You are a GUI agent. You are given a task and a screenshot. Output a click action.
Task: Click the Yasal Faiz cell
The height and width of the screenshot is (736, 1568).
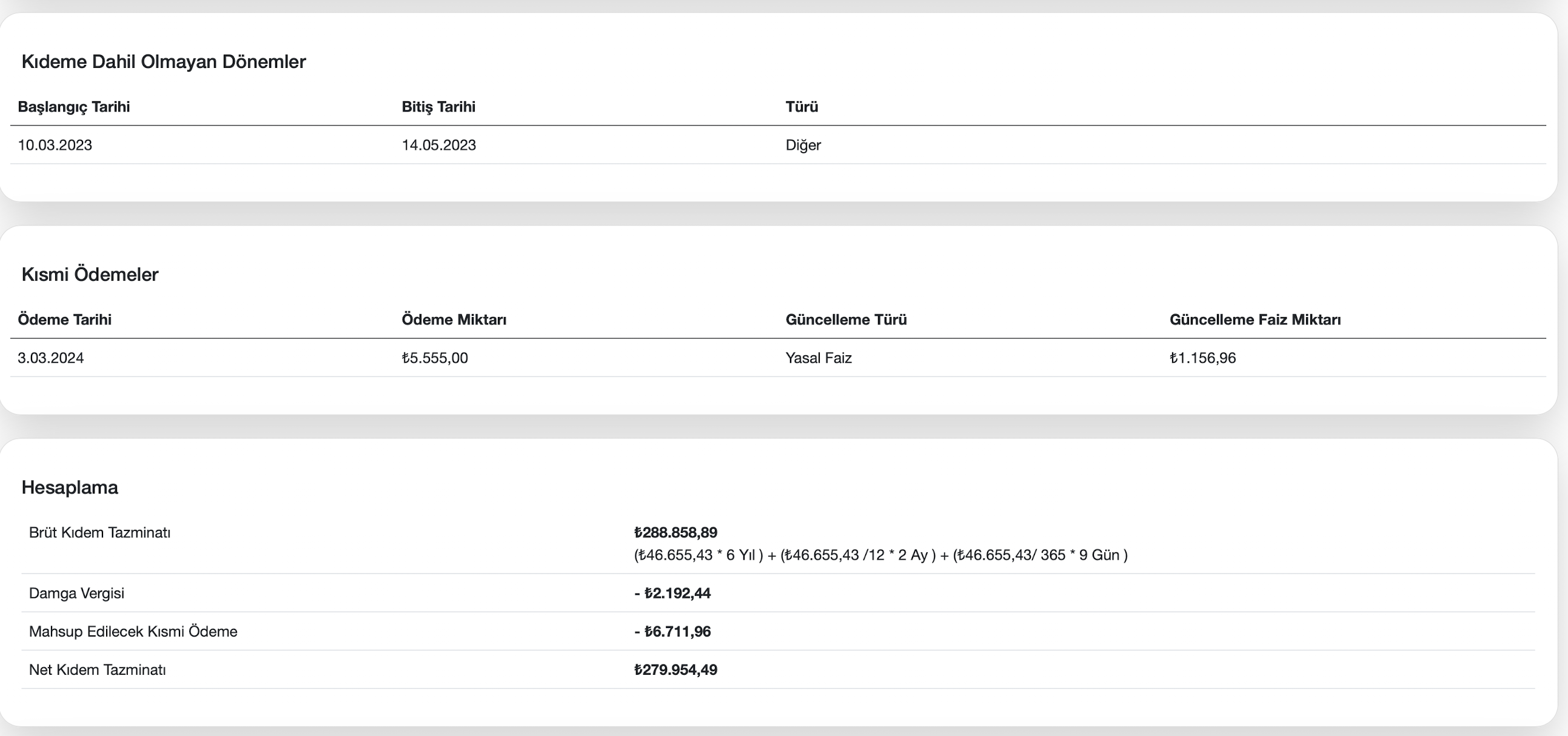click(x=818, y=358)
